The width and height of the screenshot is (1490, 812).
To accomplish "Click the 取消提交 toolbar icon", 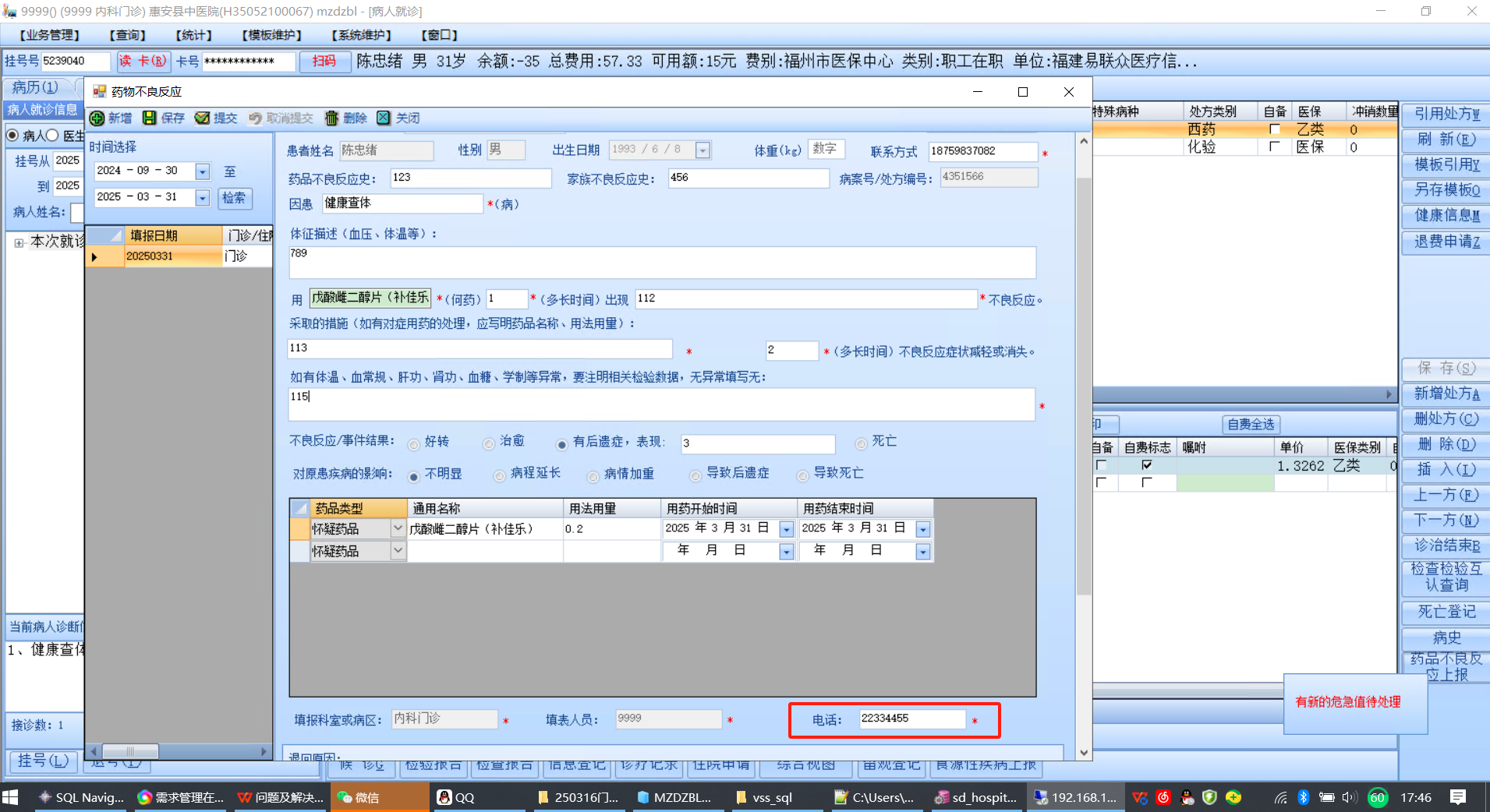I will point(255,118).
